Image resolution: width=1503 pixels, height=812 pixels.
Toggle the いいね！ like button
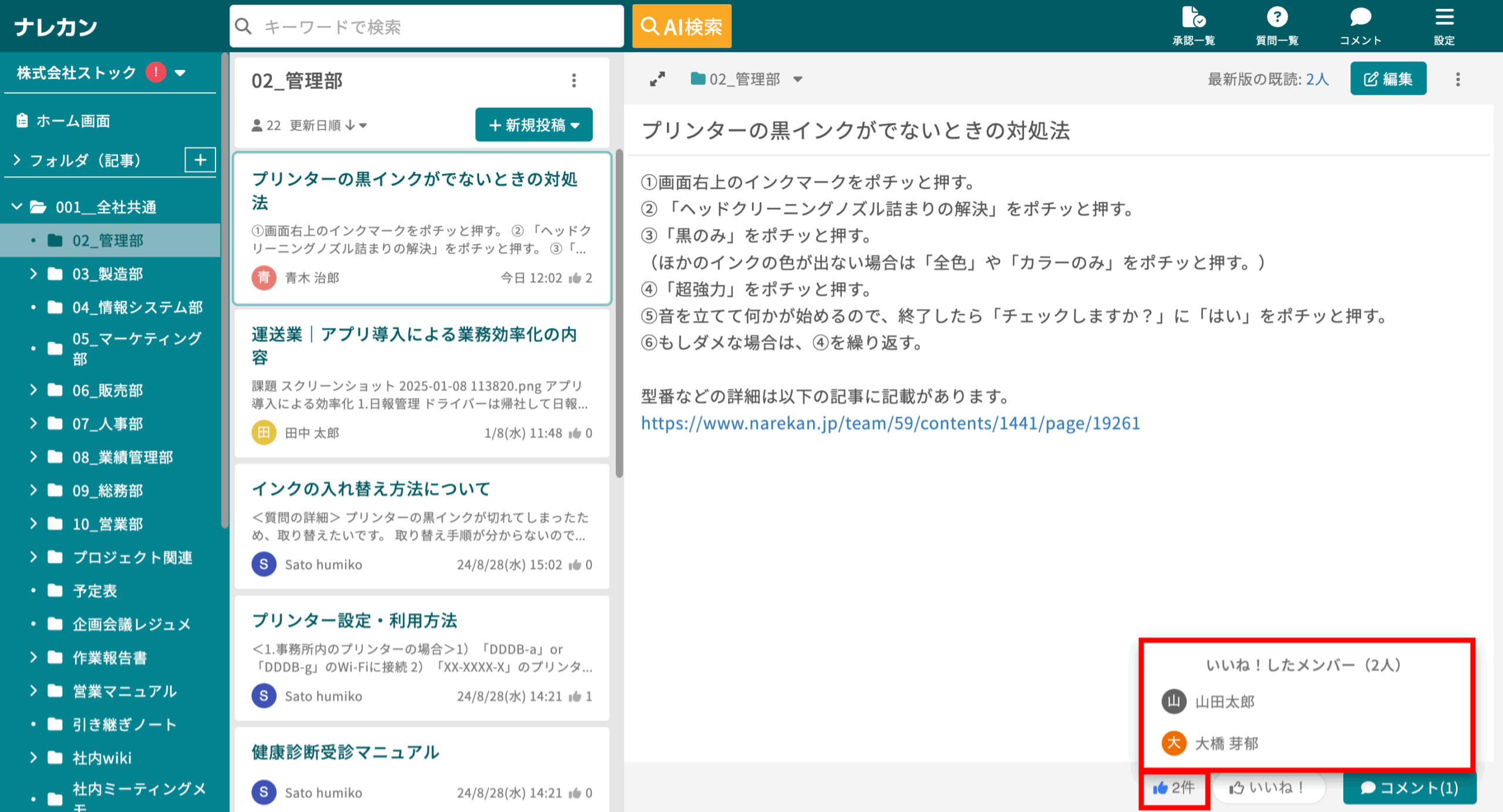(1269, 787)
